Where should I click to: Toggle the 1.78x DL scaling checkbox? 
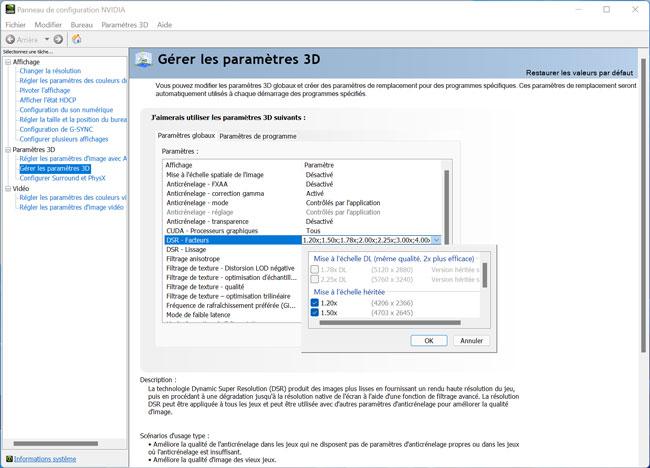click(313, 268)
